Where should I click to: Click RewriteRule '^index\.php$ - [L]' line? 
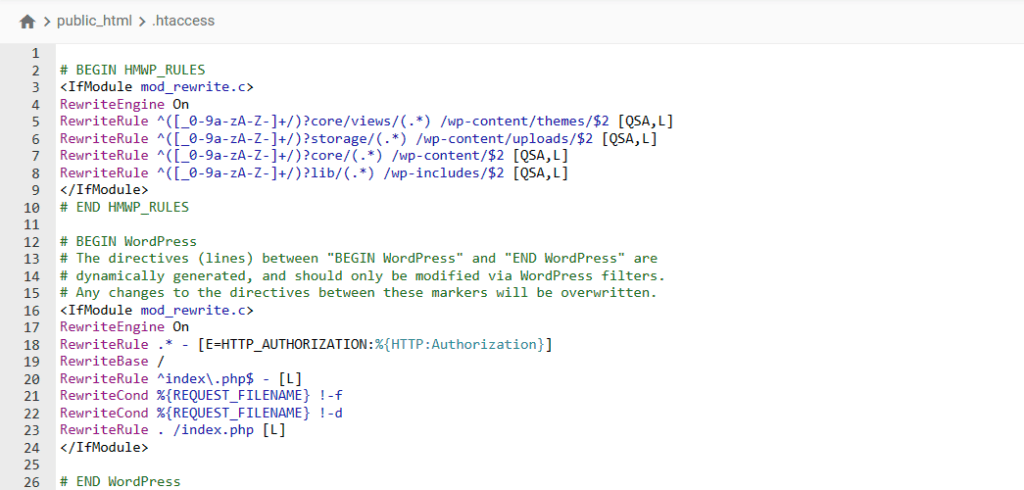[x=181, y=379]
